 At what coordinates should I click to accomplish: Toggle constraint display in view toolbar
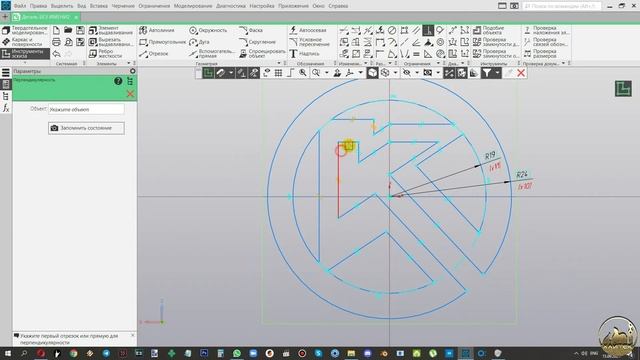[449, 73]
